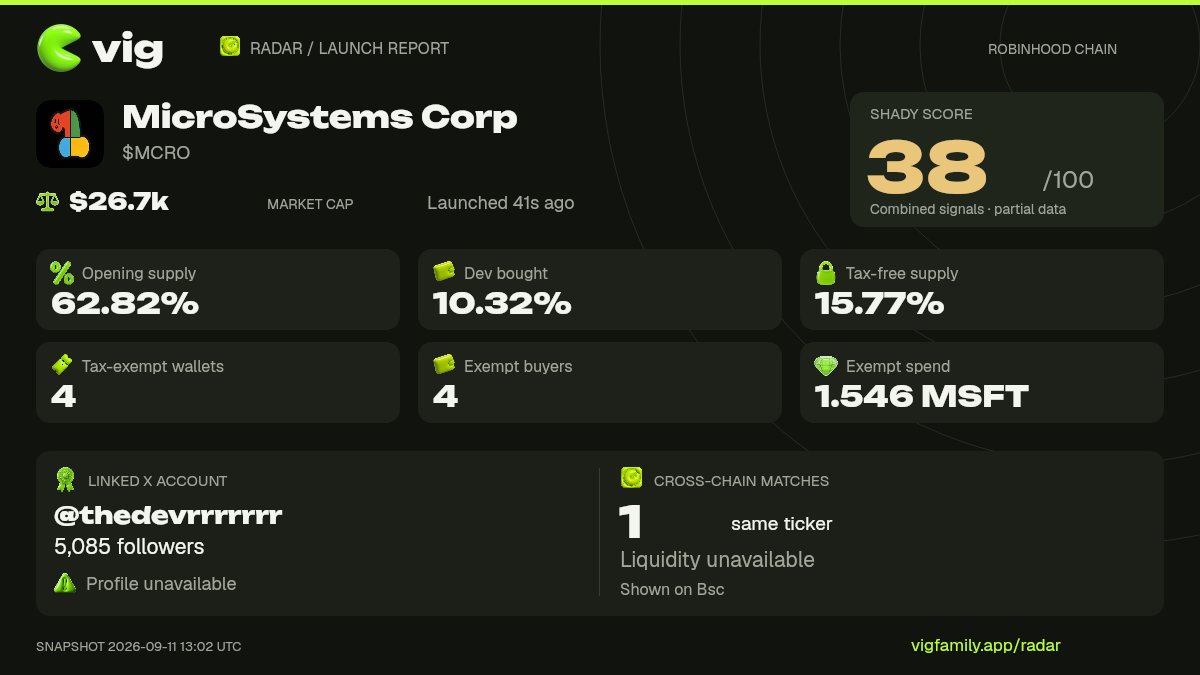Viewport: 1200px width, 675px height.
Task: Open the @thedevrrrrrrr X account
Action: [x=168, y=516]
